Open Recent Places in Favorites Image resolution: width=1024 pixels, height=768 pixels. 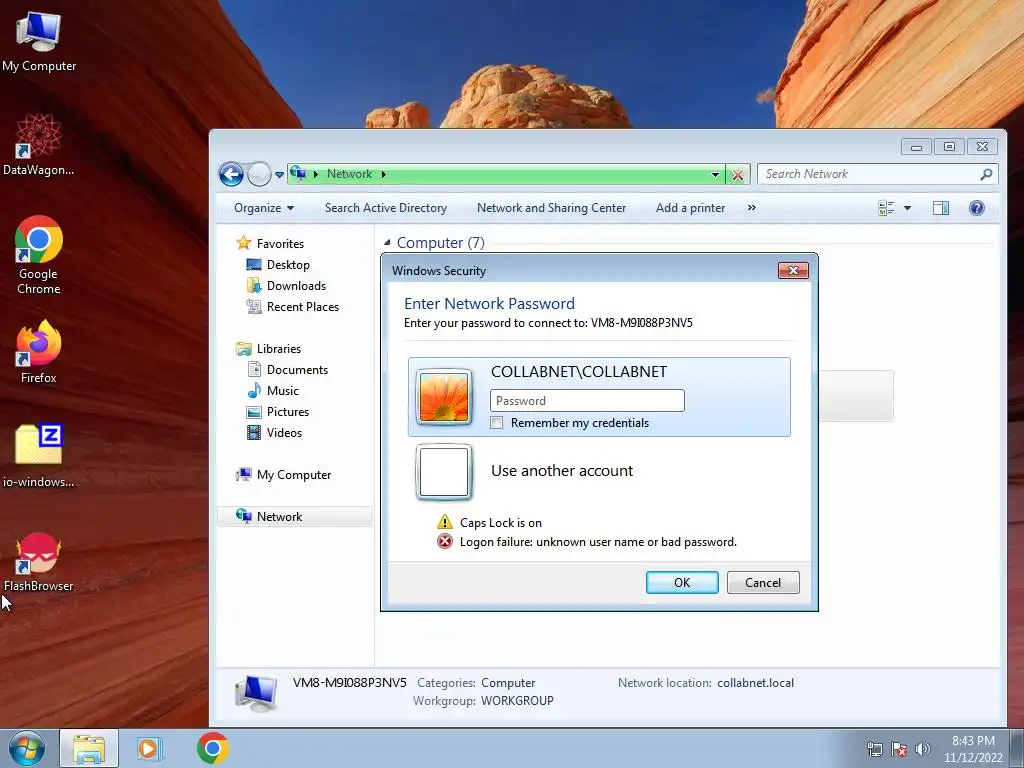tap(302, 306)
